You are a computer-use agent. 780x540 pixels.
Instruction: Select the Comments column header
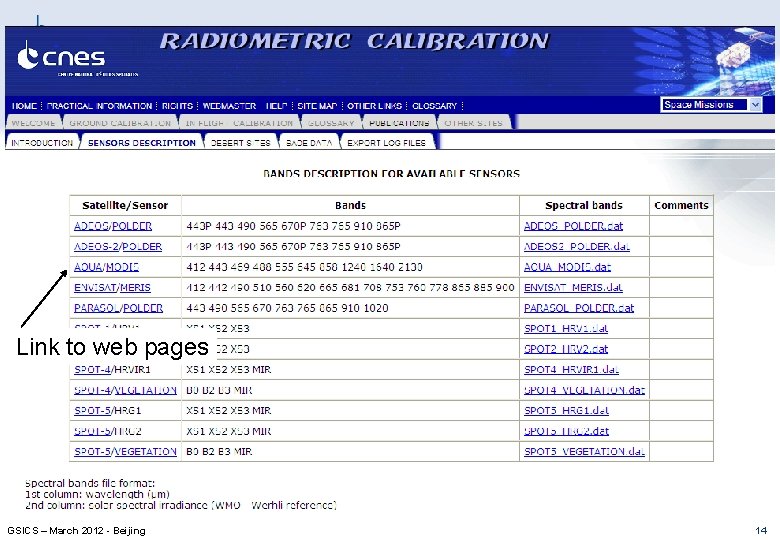[x=681, y=205]
